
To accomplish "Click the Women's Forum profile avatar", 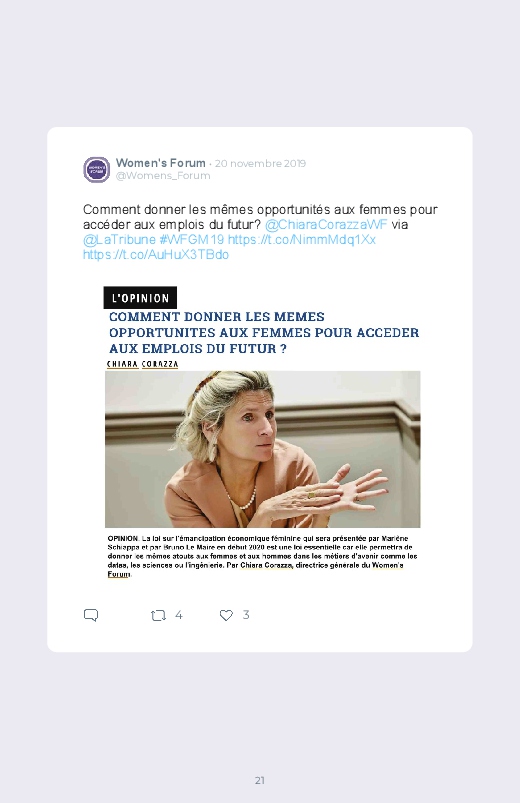I will click(x=96, y=170).
